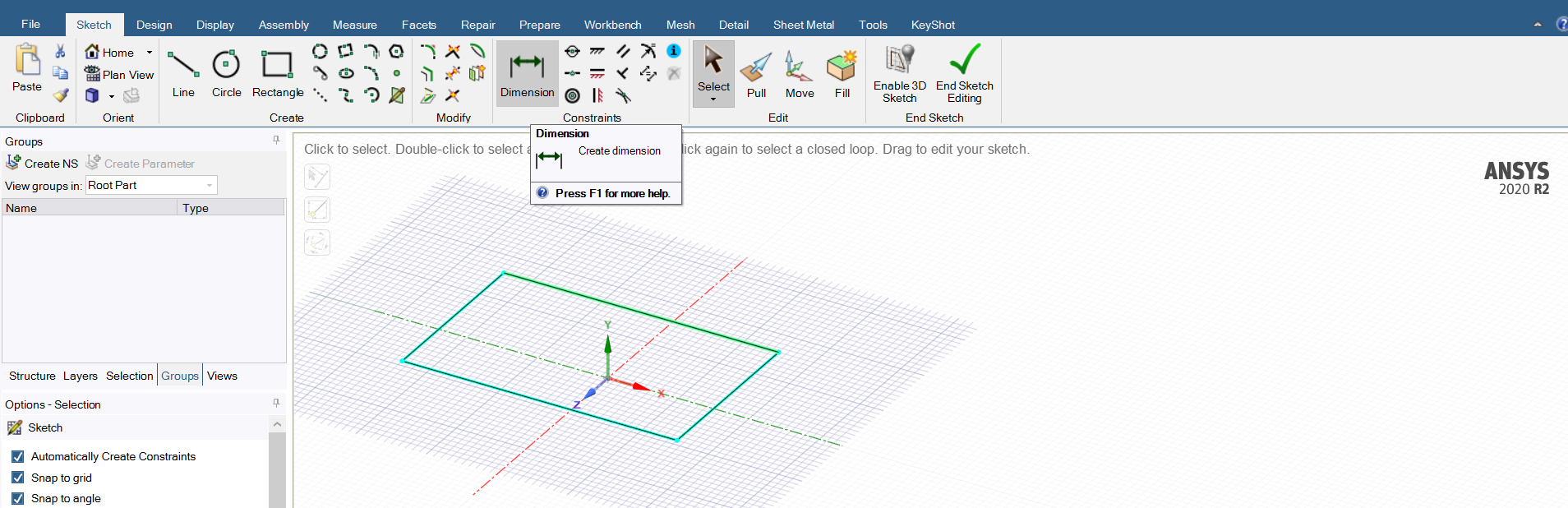Viewport: 1568px width, 508px height.
Task: Toggle Automatically Create Constraints checkbox
Action: tap(17, 456)
